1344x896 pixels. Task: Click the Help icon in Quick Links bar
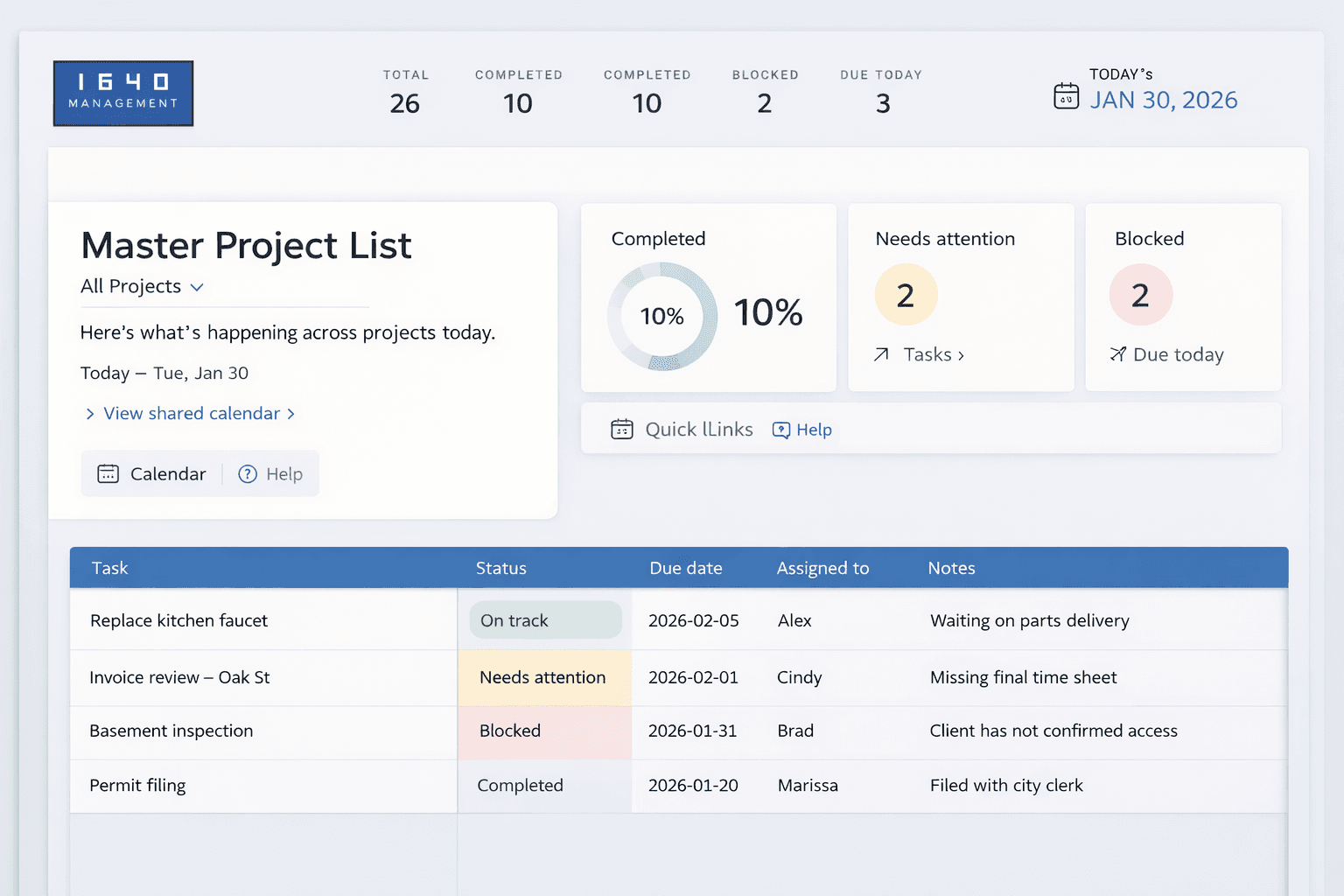pos(781,430)
